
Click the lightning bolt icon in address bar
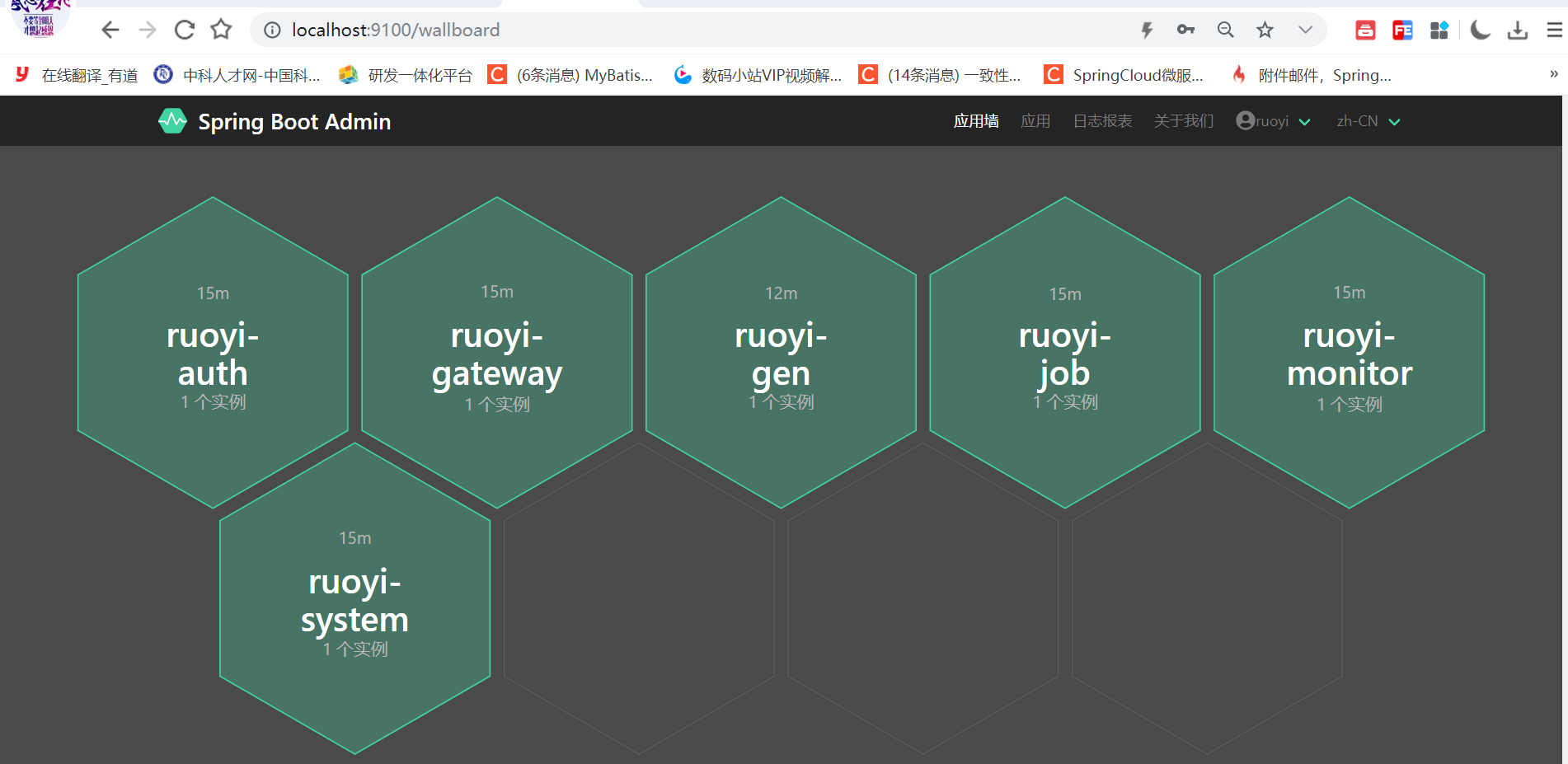click(1147, 30)
